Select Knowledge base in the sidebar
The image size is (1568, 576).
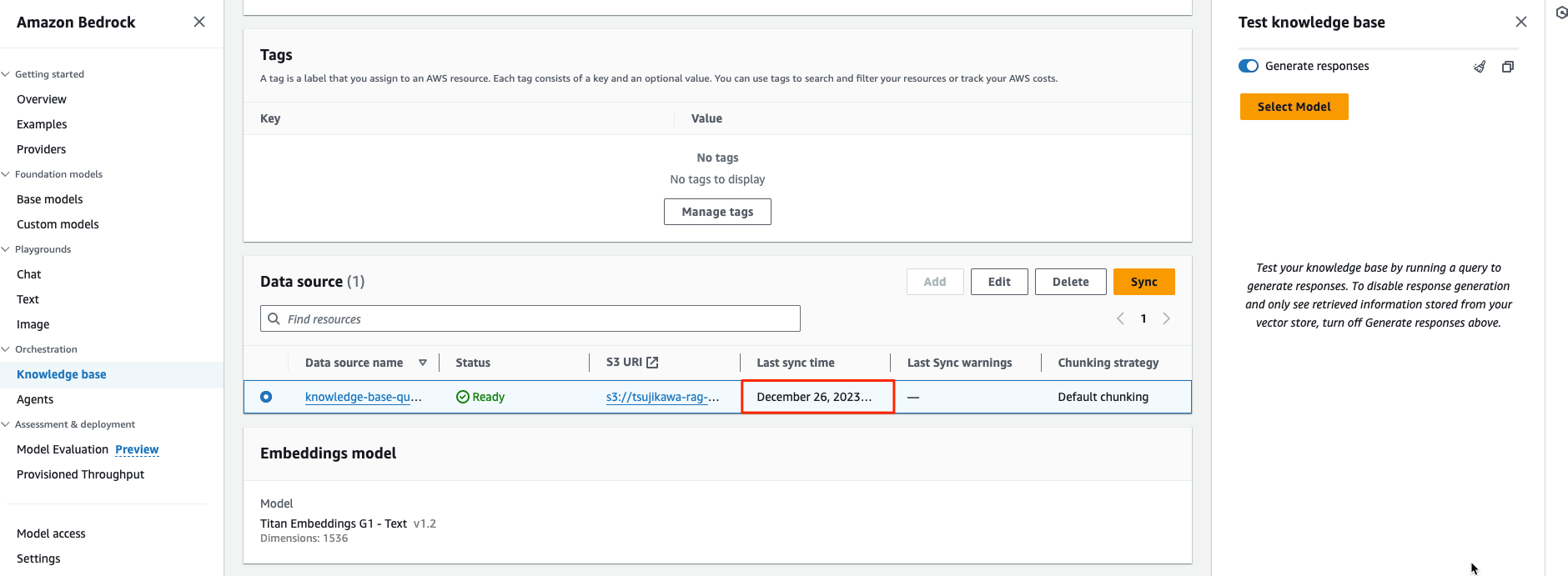[x=62, y=374]
